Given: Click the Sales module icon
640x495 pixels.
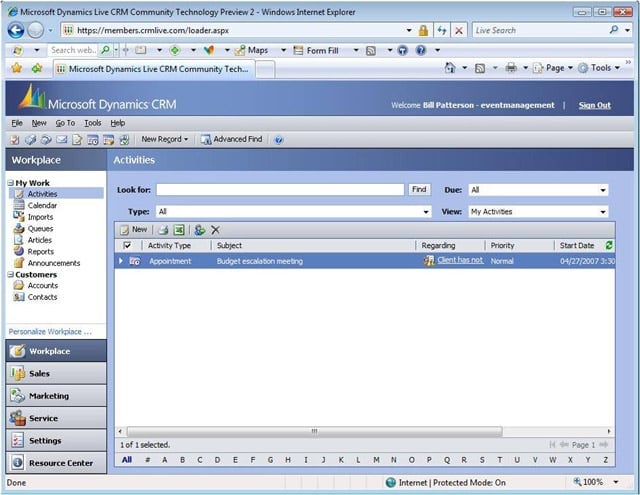Looking at the screenshot, I should click(x=18, y=373).
